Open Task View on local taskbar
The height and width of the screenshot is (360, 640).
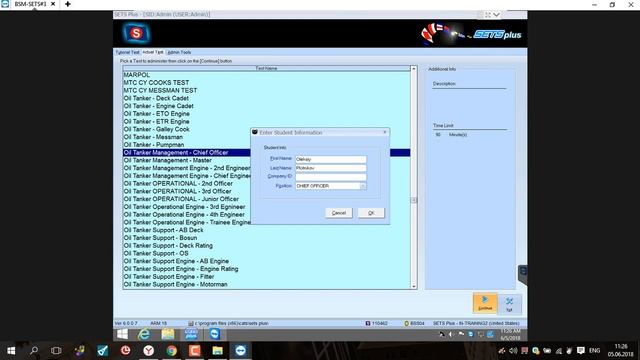tap(56, 351)
